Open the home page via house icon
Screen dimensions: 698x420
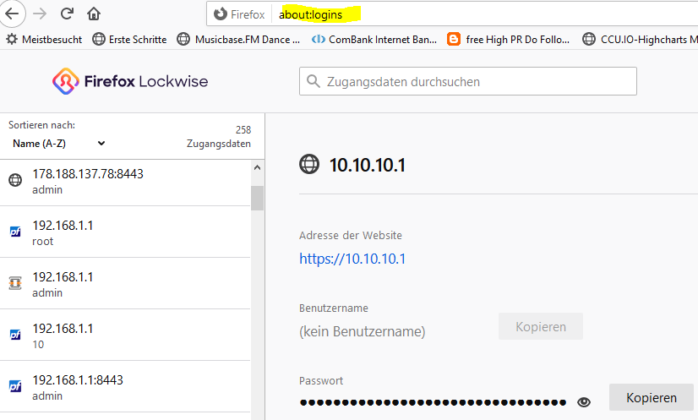tap(93, 14)
